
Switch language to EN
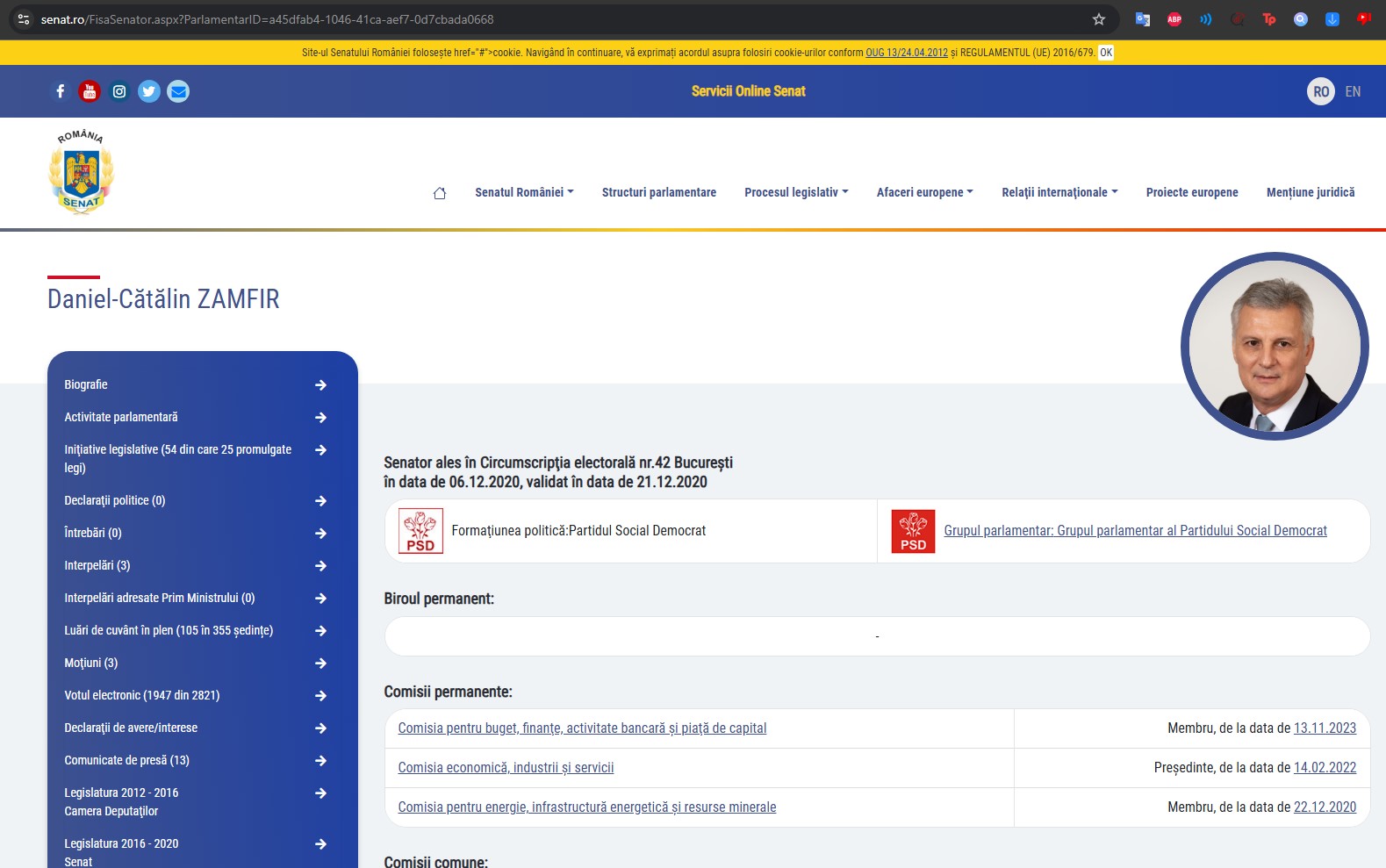1353,91
